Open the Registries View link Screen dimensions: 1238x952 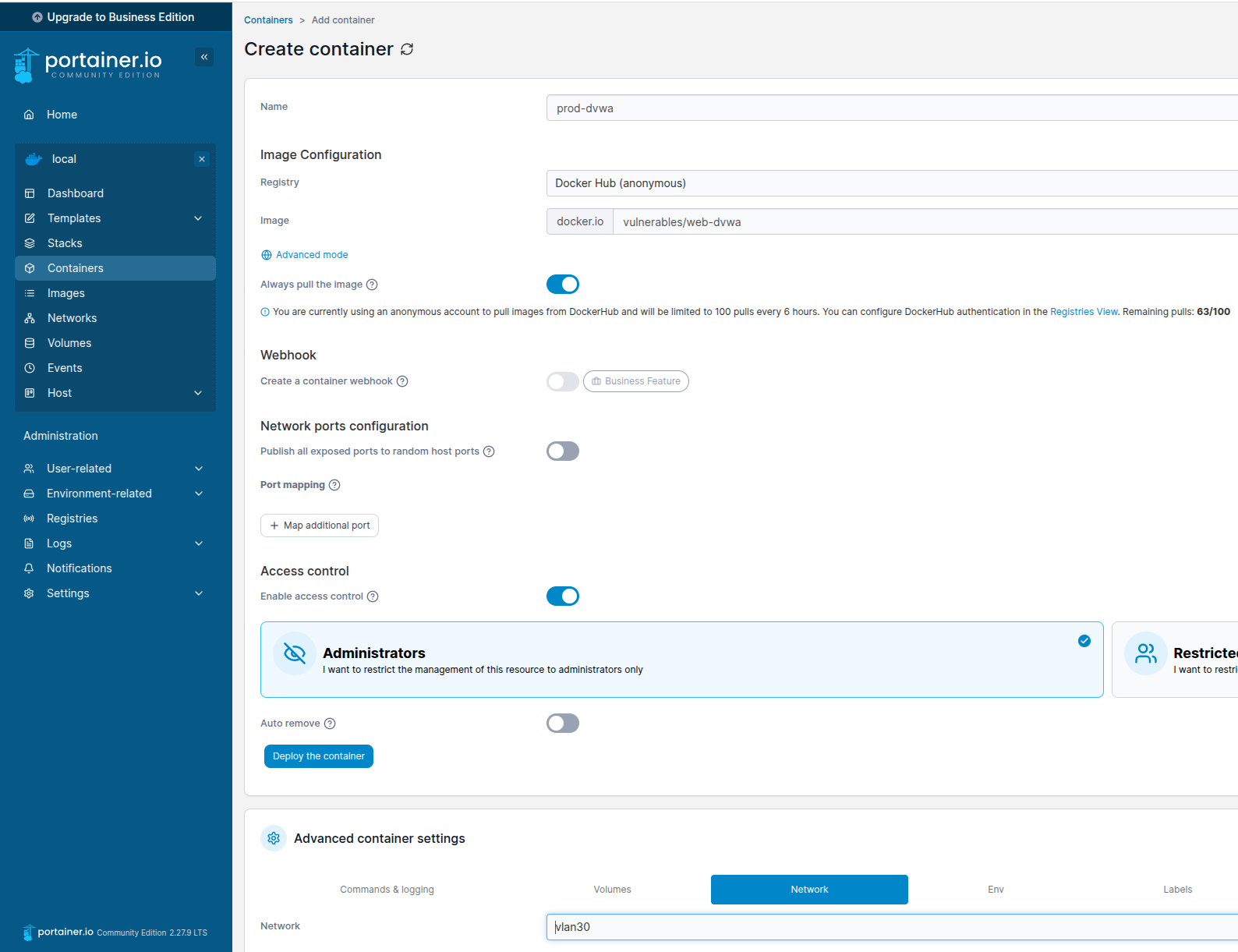click(x=1084, y=312)
